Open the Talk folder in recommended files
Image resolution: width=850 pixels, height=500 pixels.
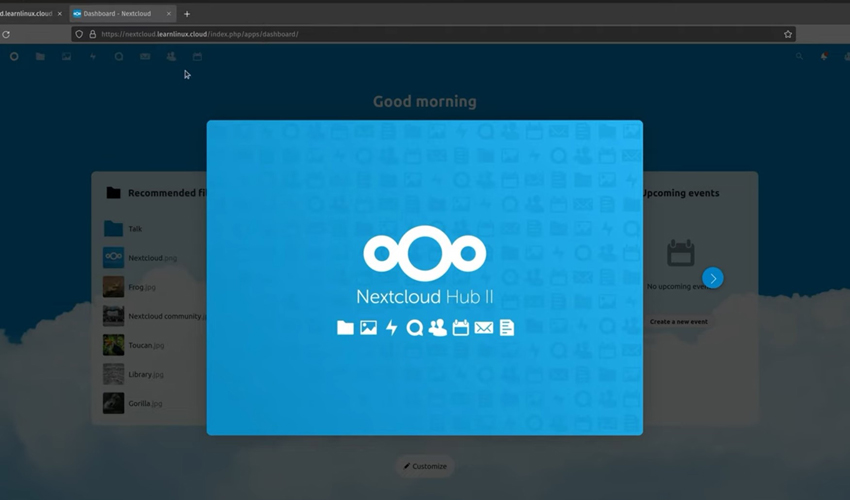(x=134, y=229)
